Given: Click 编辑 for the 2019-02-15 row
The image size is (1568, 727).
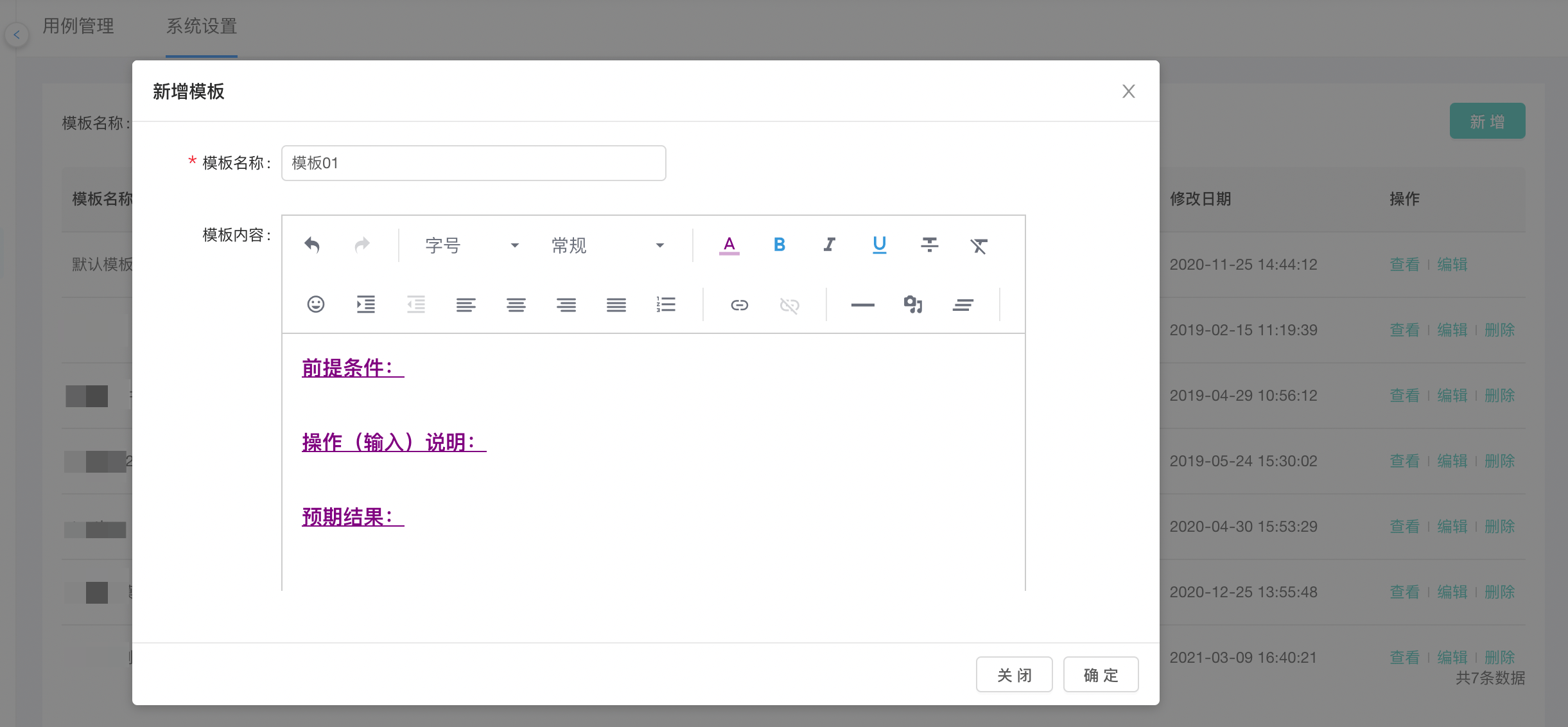Looking at the screenshot, I should pos(1452,330).
